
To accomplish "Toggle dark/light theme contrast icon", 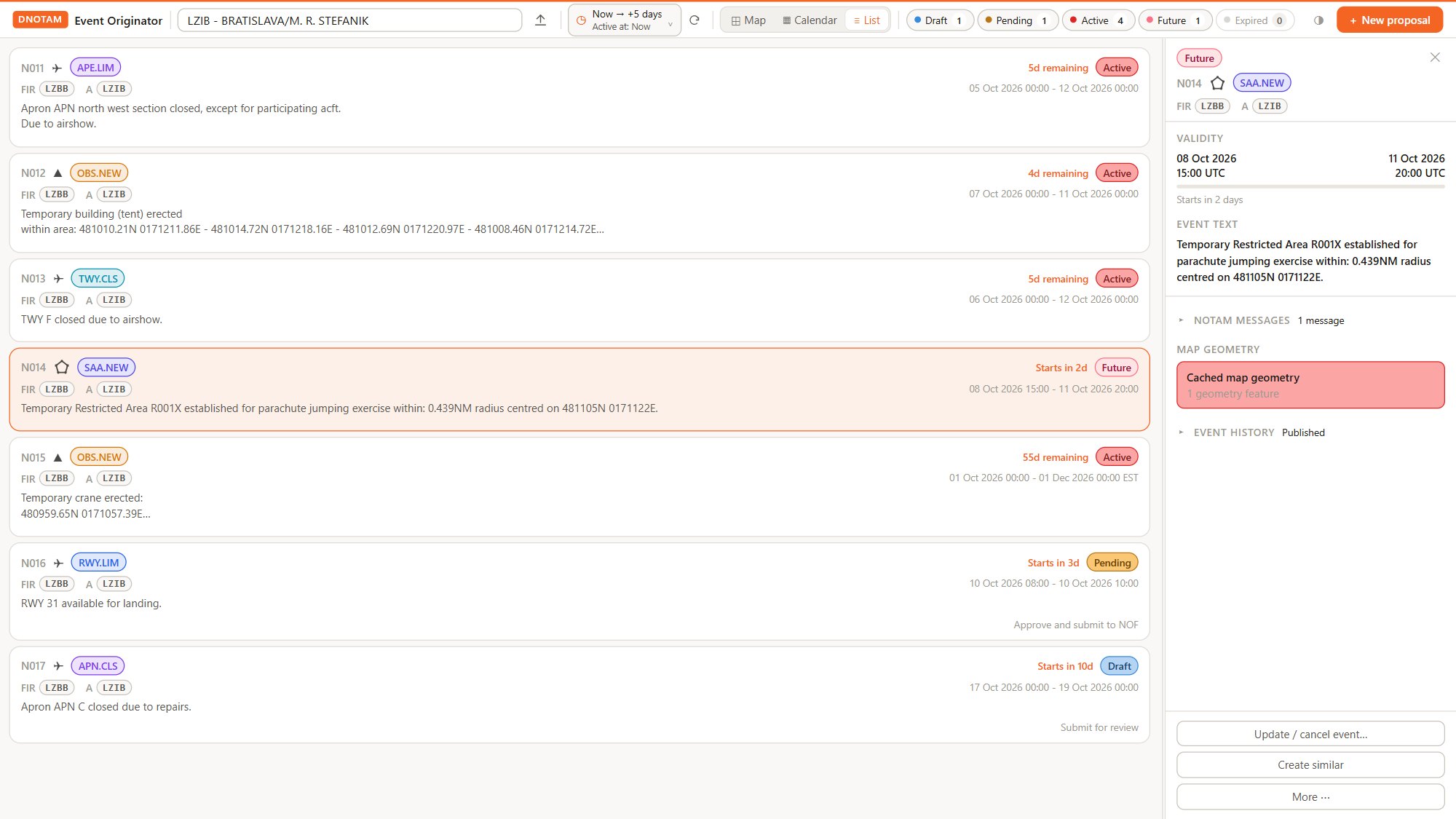I will coord(1318,20).
